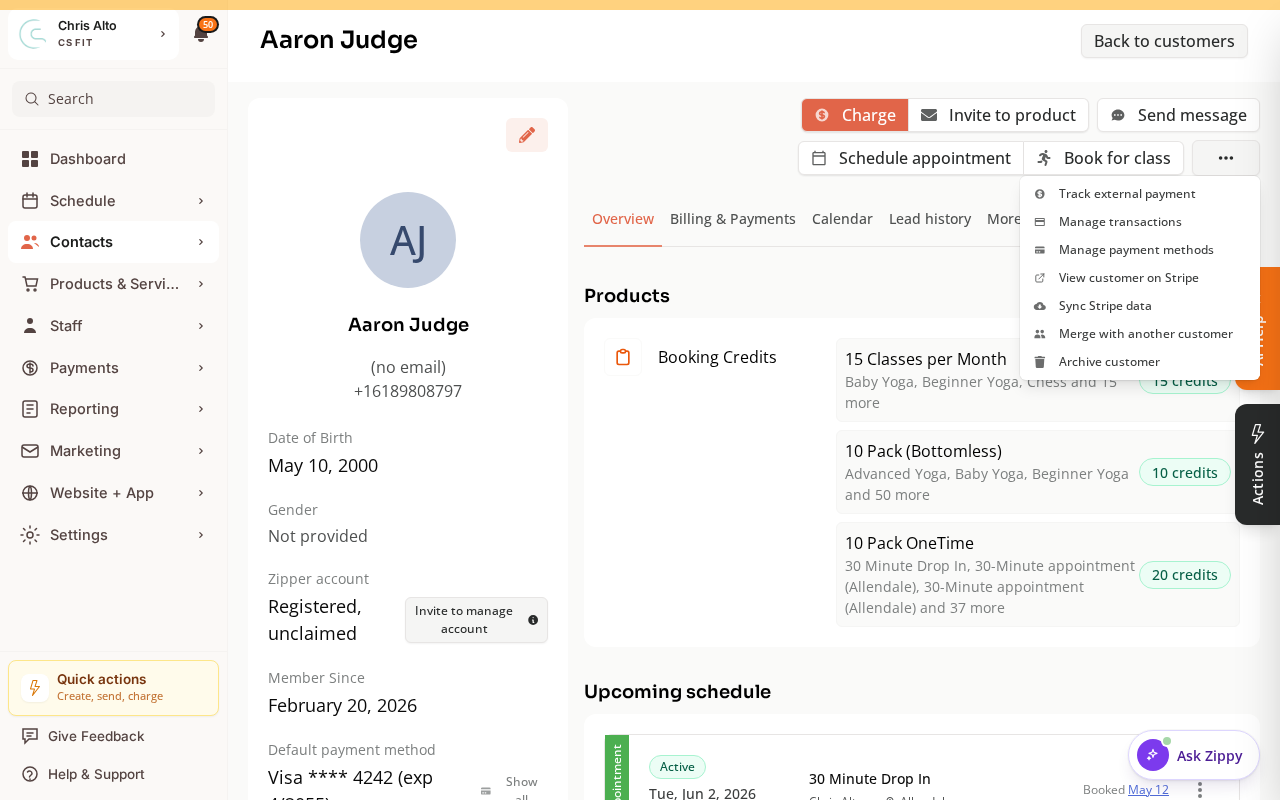
Task: Open the three-dot more actions button
Action: 1226,158
